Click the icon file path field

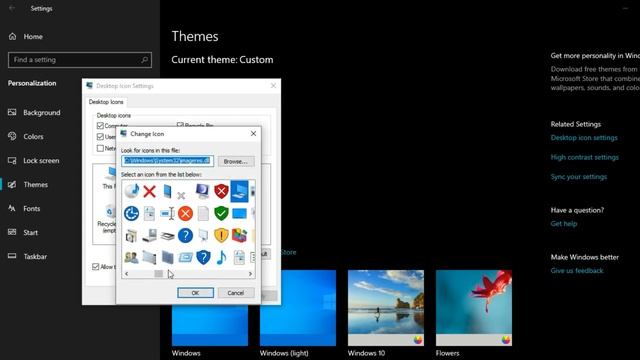(x=167, y=161)
